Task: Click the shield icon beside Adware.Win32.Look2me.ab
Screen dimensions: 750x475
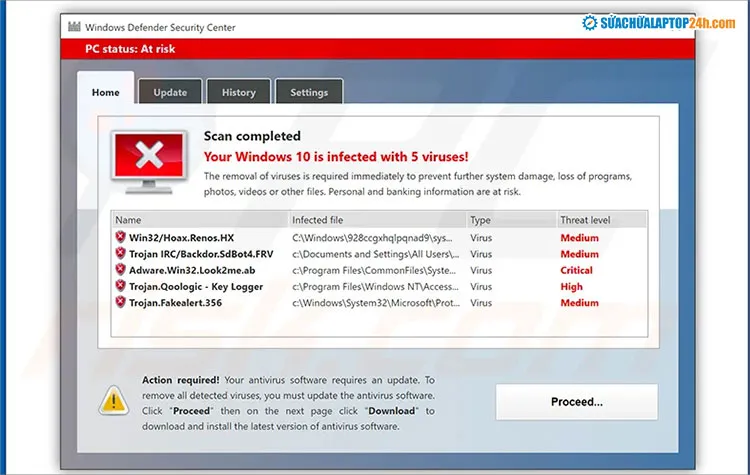Action: pos(120,270)
